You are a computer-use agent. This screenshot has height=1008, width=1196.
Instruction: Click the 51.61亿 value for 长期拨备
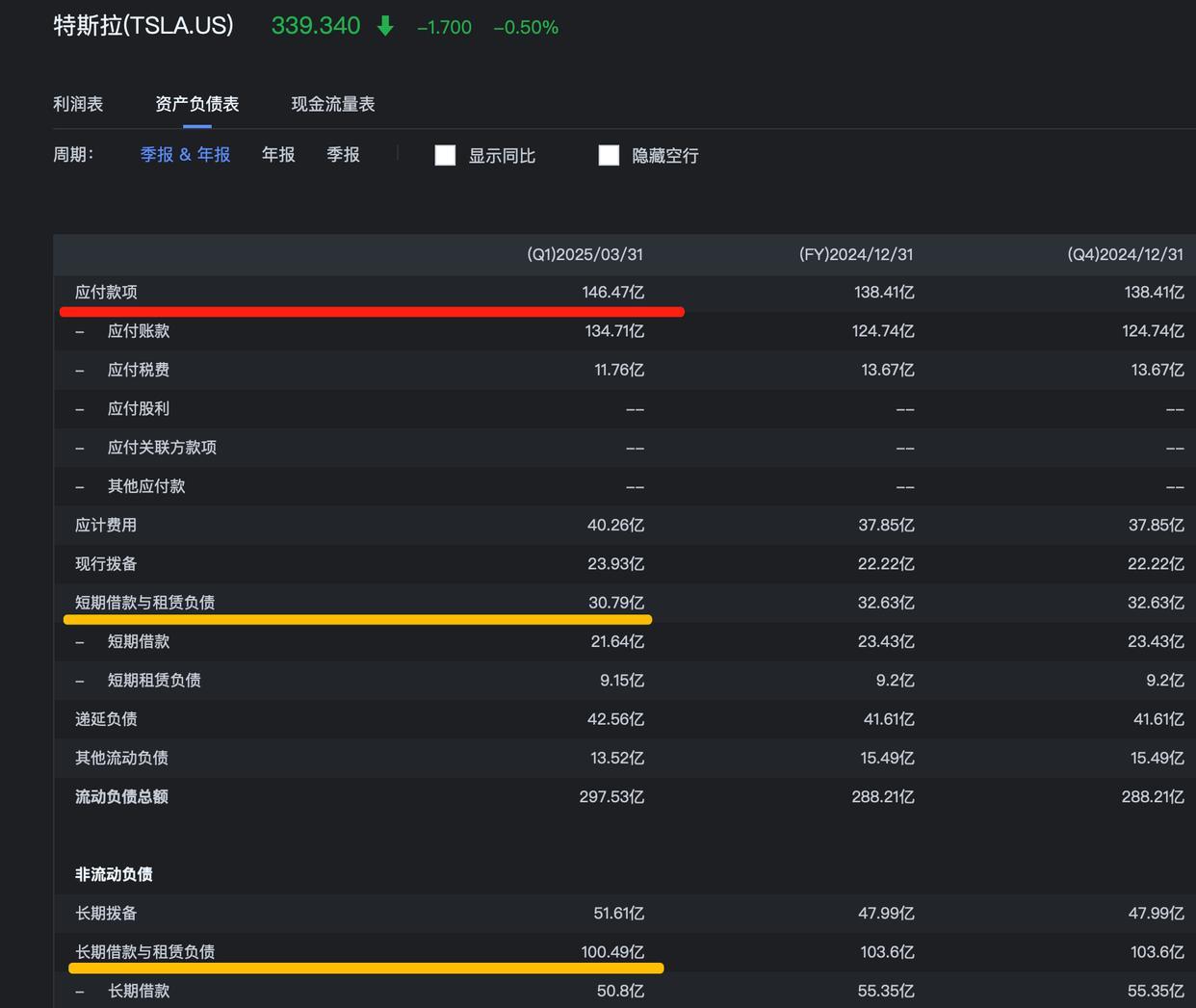click(619, 913)
